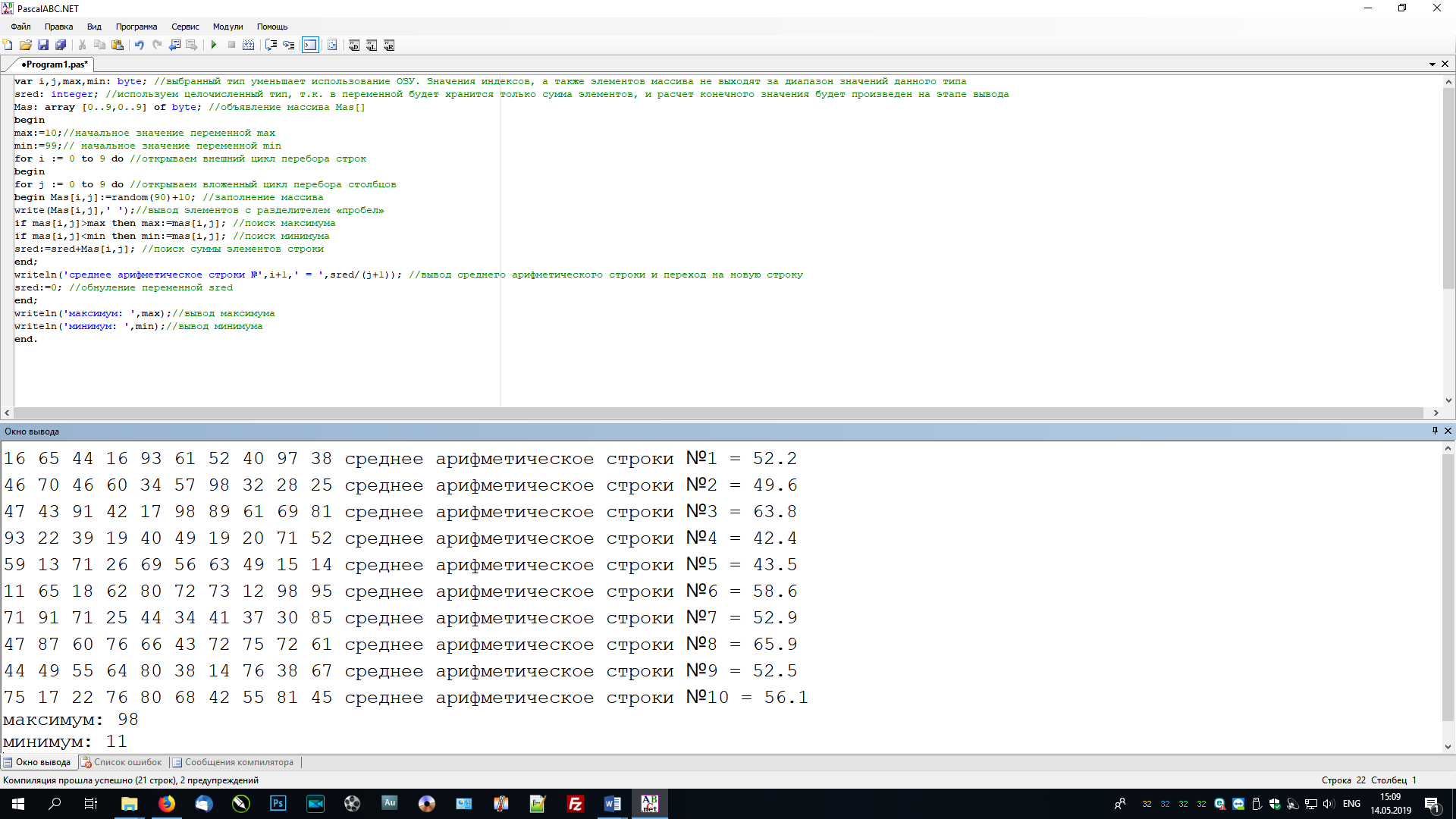Screen dimensions: 1456x819
Task: Click the 'begin' keyword after the declarations
Action: [30, 120]
